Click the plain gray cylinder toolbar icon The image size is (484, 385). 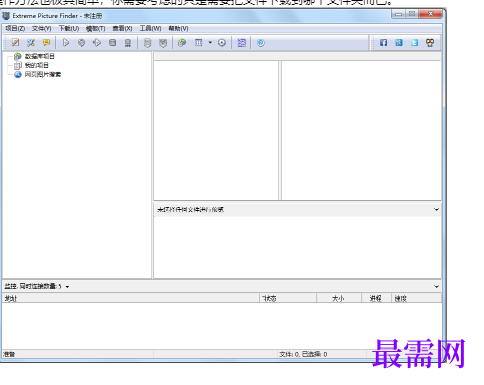(113, 43)
